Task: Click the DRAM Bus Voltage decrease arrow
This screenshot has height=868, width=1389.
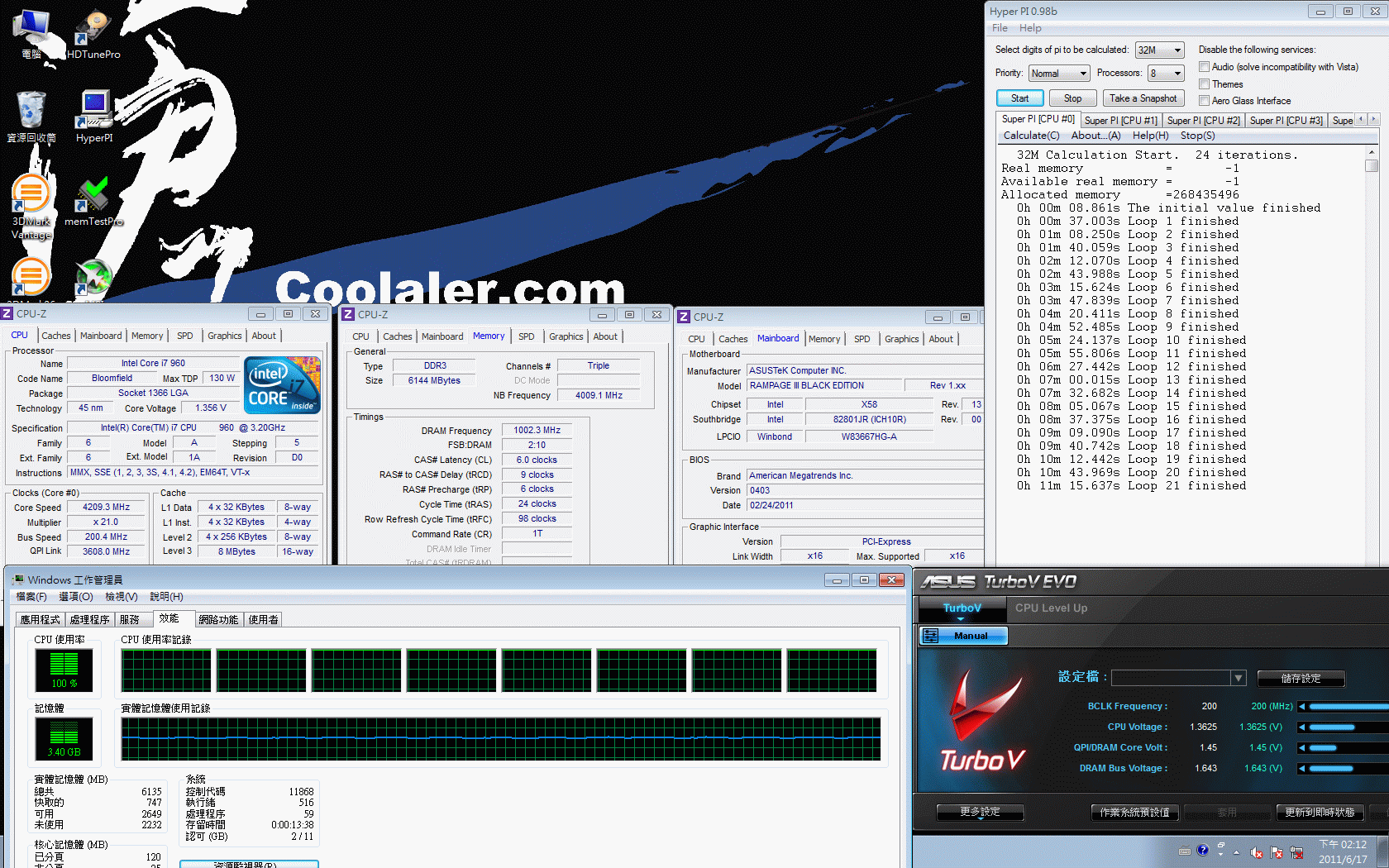Action: [1302, 769]
